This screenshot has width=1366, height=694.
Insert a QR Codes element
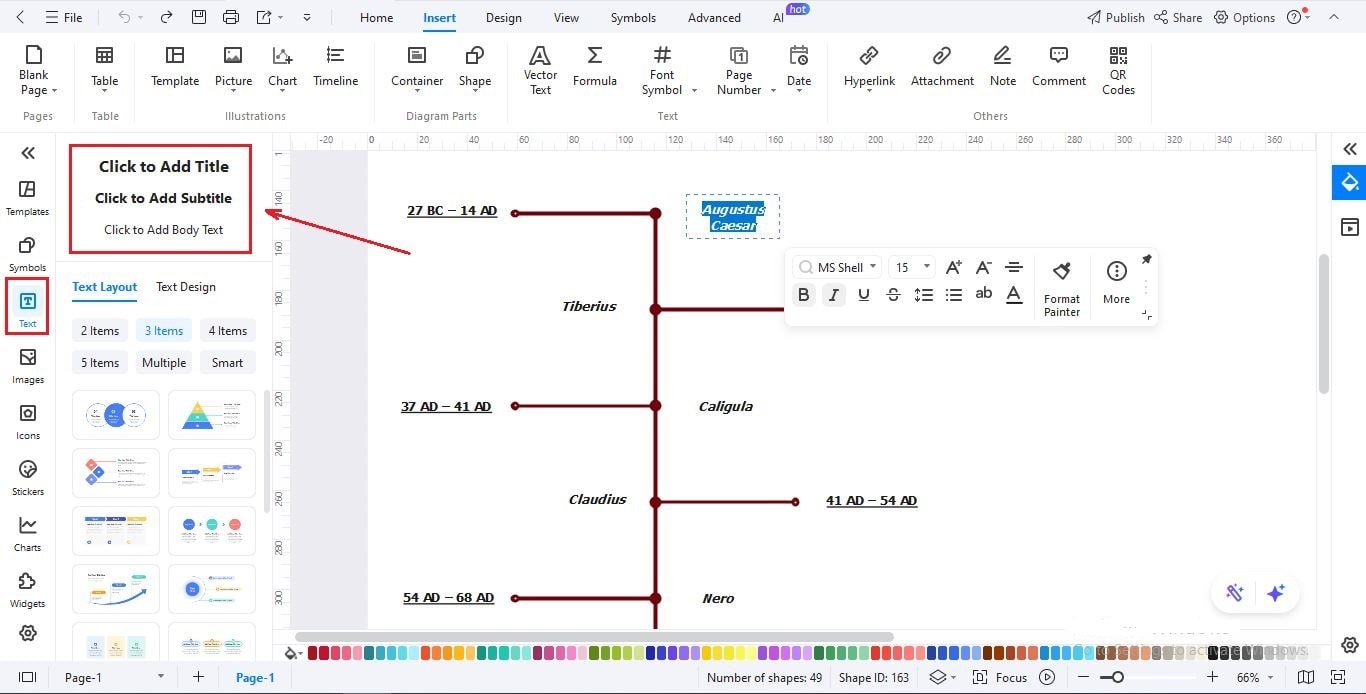[x=1117, y=70]
